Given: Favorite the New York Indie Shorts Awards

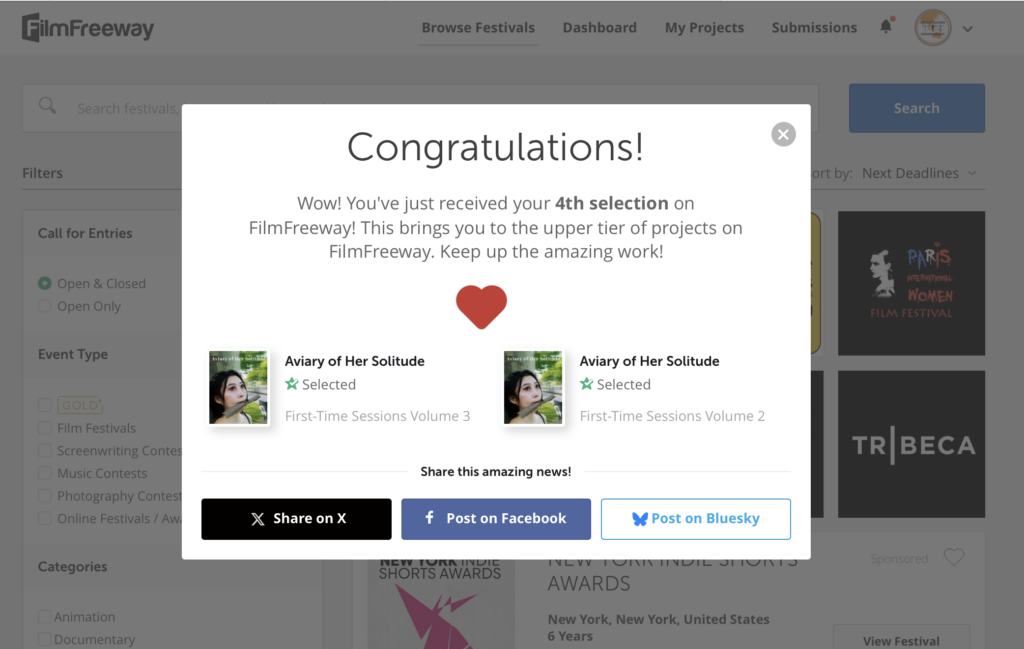Looking at the screenshot, I should [x=954, y=558].
